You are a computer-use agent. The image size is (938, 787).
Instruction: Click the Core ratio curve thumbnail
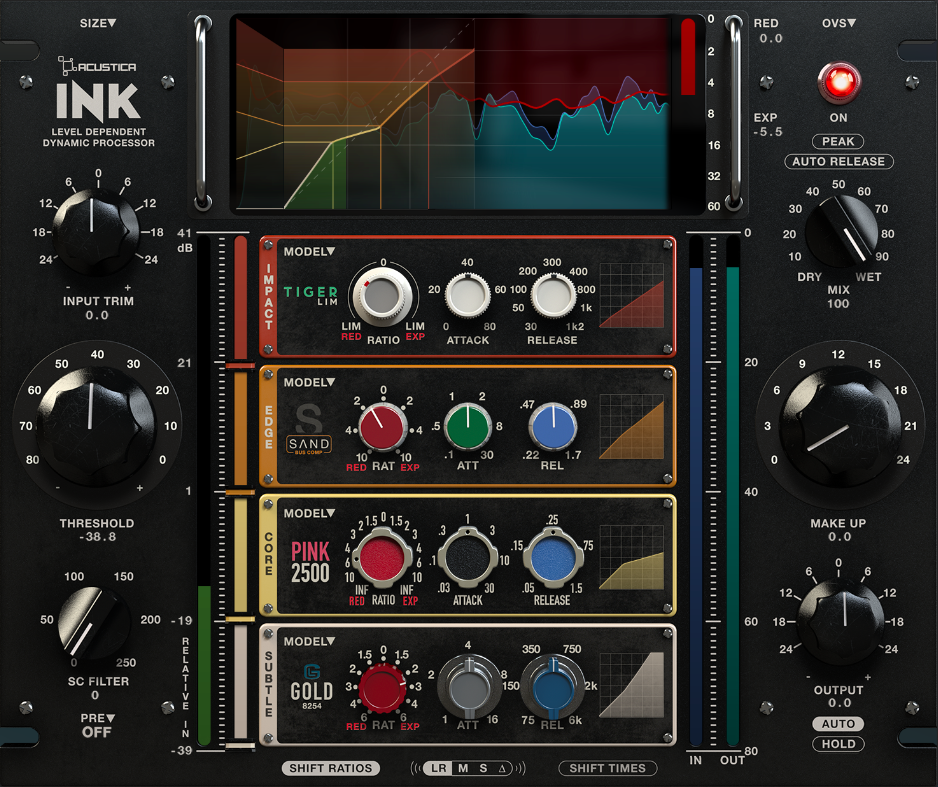[632, 557]
